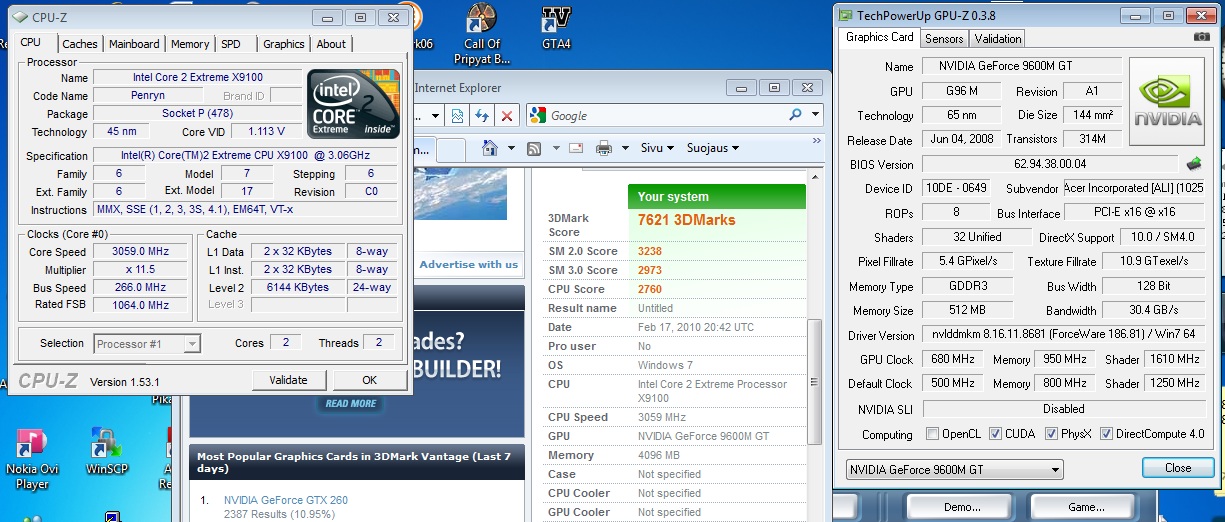Open the Call Of Pripyat desktop shortcut
Viewport: 1225px width, 522px height.
coord(483,34)
